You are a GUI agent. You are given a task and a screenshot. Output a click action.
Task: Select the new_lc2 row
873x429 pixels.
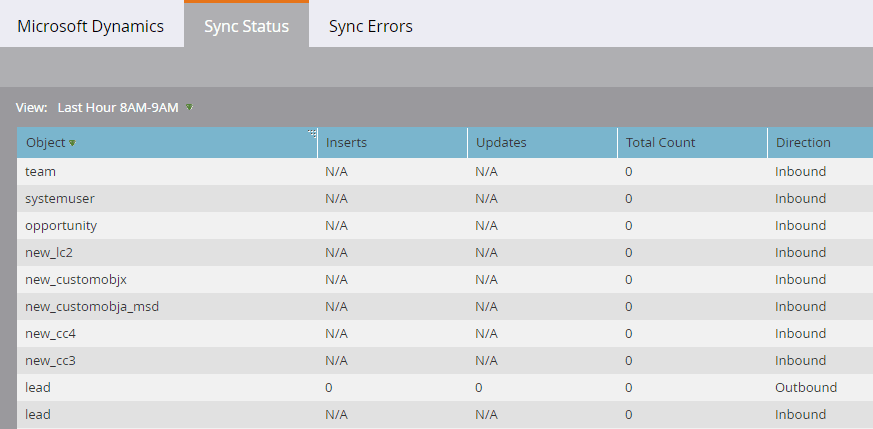(49, 252)
